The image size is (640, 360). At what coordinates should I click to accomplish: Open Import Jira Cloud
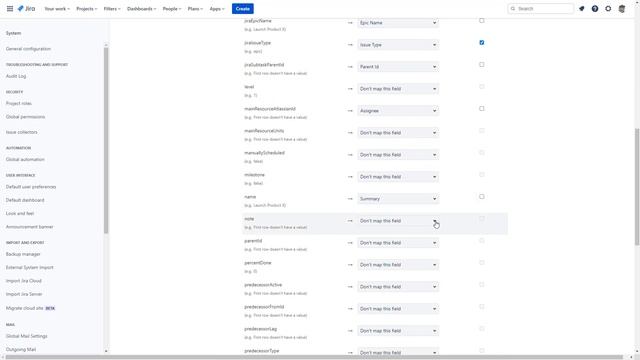point(24,281)
